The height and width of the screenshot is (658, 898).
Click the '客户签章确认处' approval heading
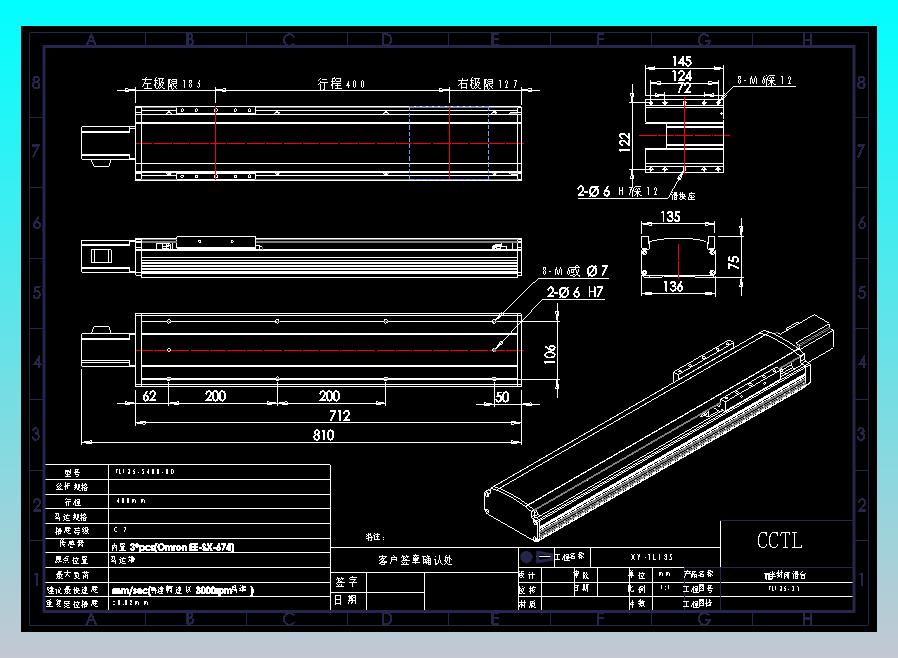[415, 560]
